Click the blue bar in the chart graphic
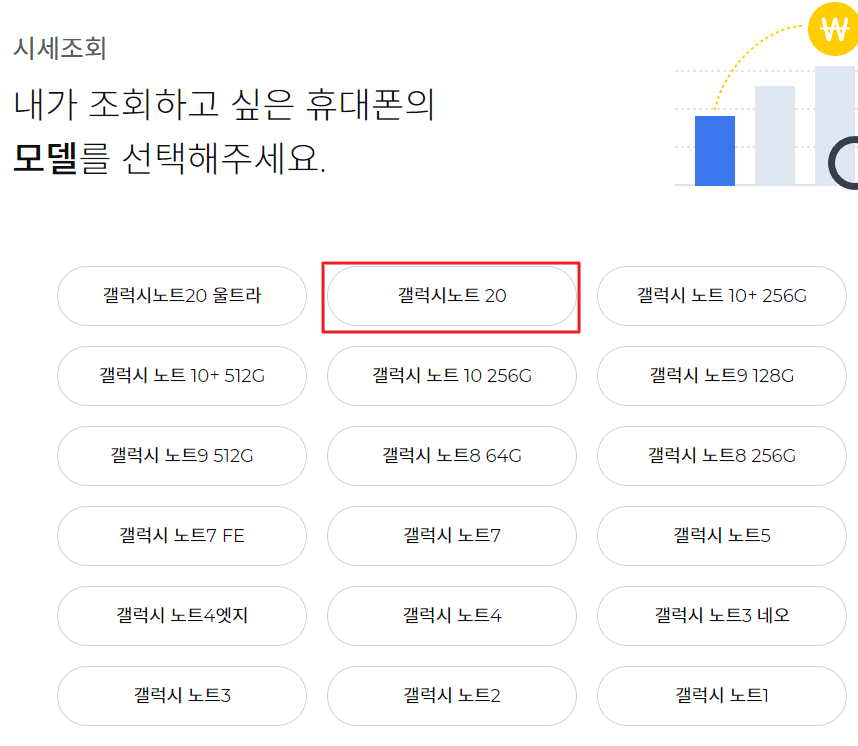Screen dimensions: 858x746 713,151
